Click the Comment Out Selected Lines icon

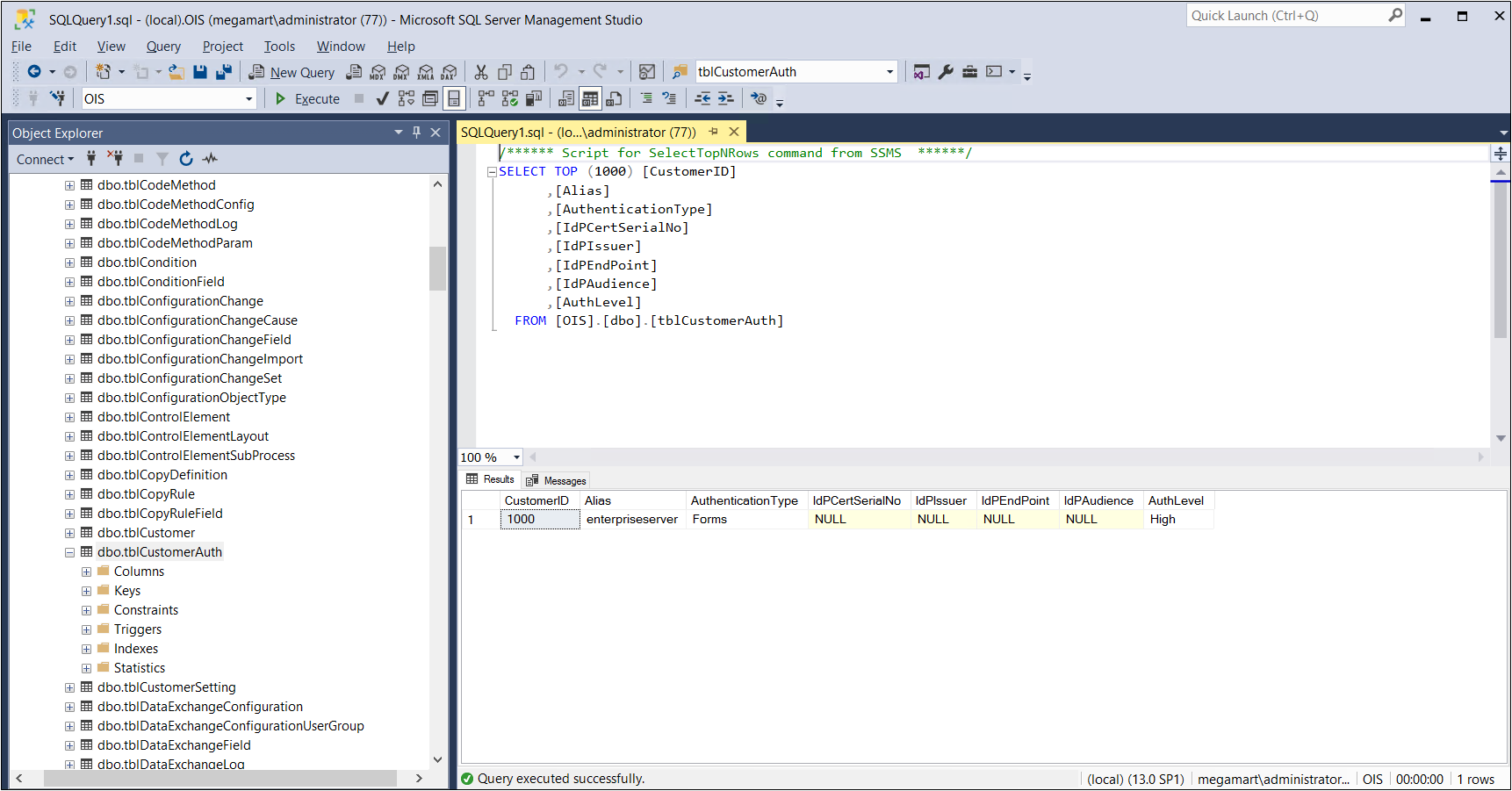click(646, 98)
